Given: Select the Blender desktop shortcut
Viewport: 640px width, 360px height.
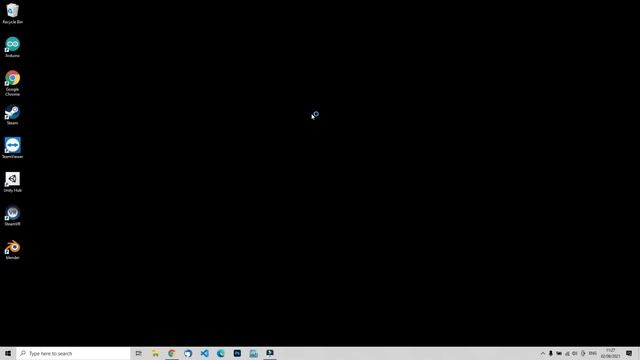Looking at the screenshot, I should [x=12, y=249].
